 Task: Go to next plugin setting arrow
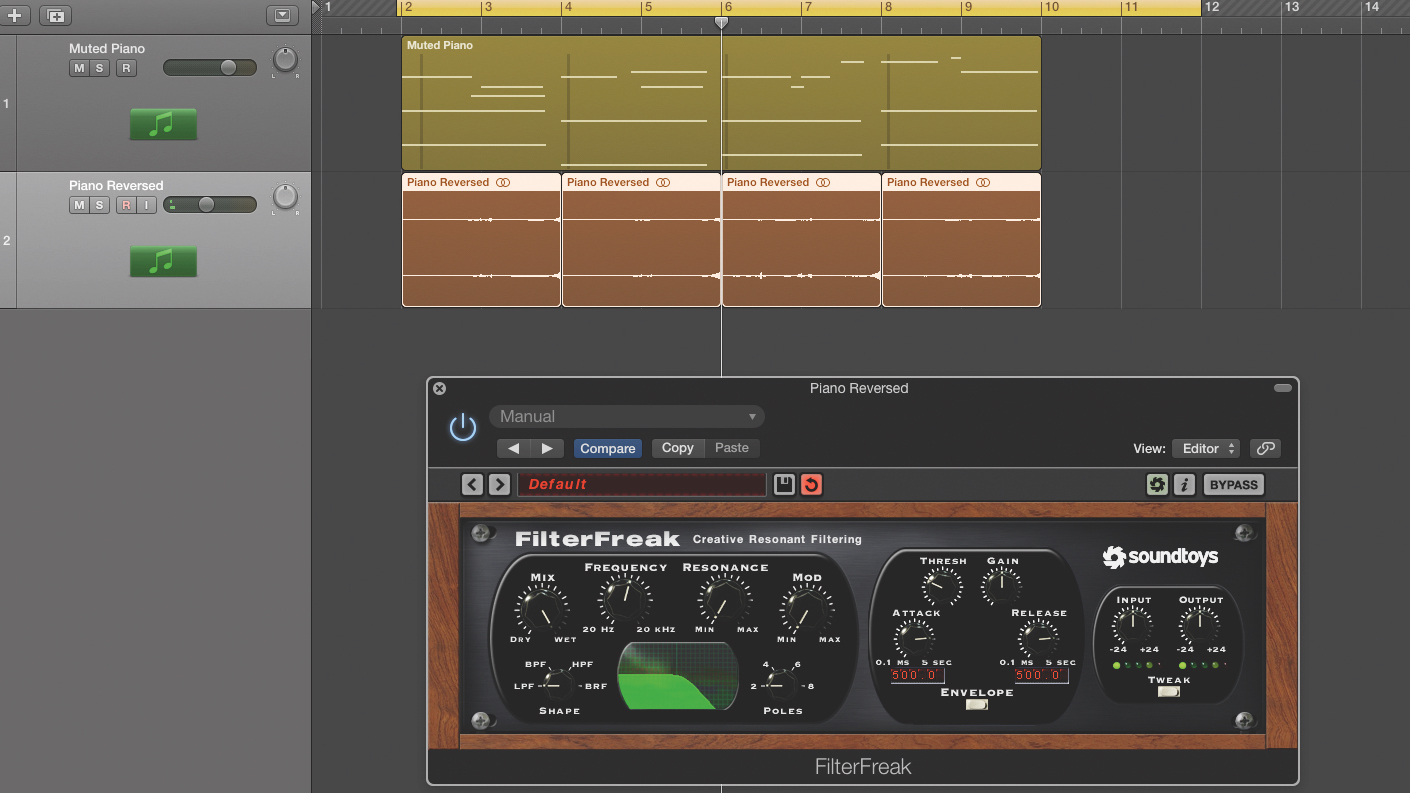click(547, 448)
